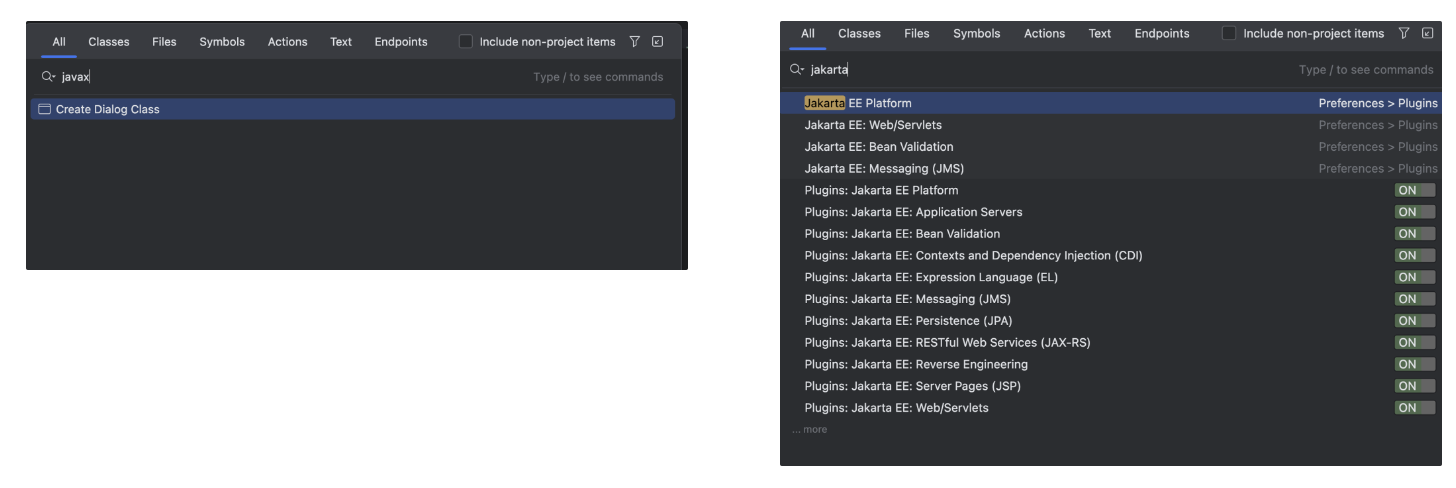Open Text tab in jakarta window
The width and height of the screenshot is (1456, 488).
pos(1100,34)
